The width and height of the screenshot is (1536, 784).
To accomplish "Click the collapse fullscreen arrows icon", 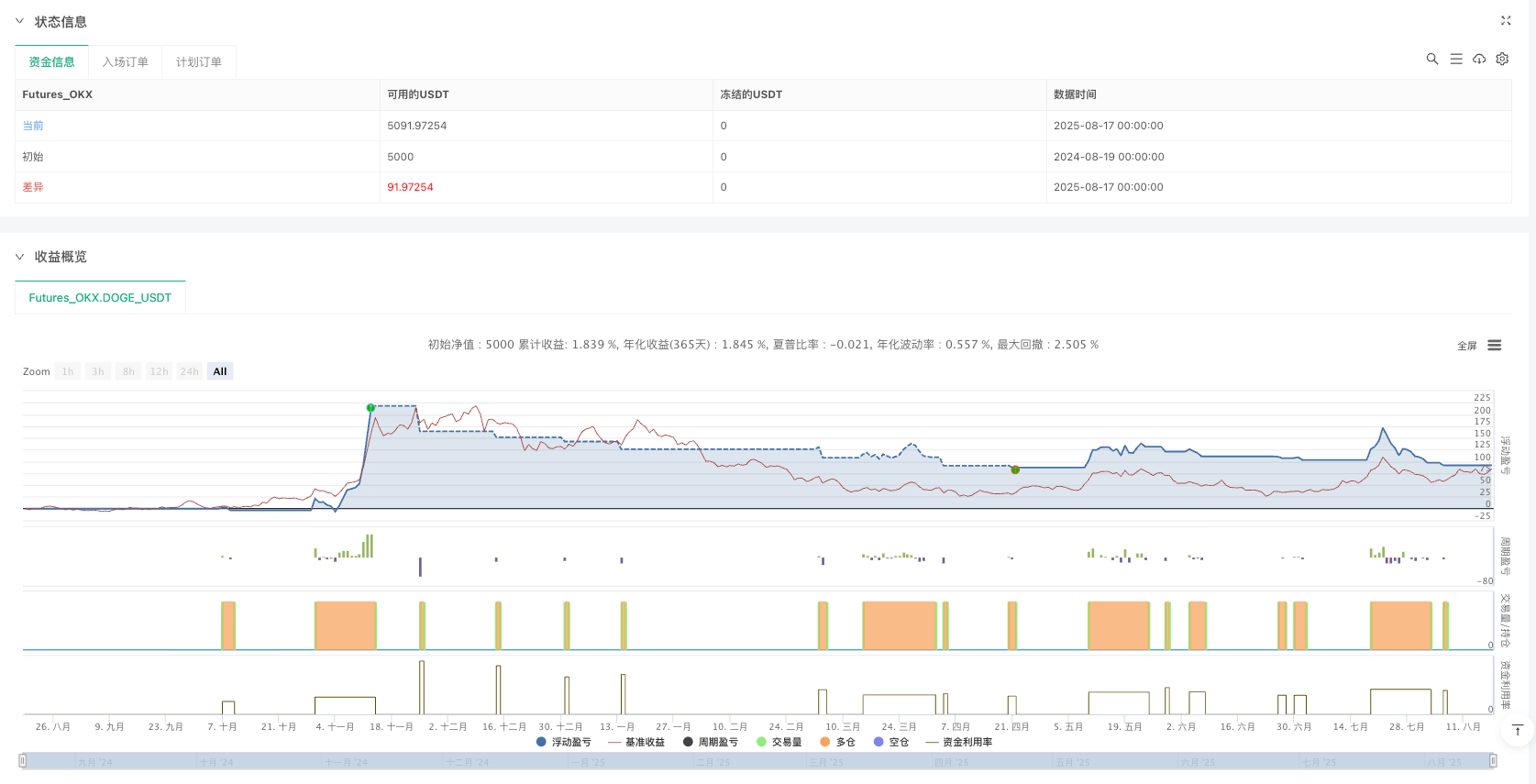I will point(1505,20).
